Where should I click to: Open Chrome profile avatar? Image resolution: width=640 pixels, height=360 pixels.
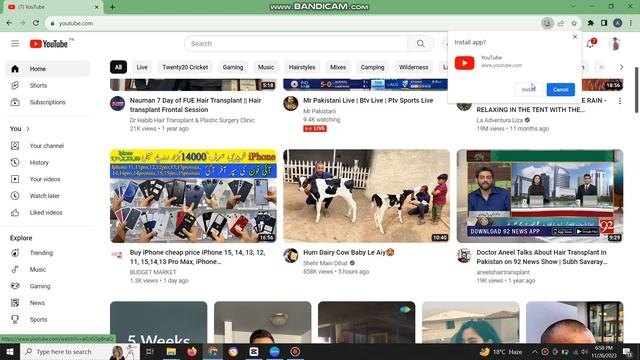(x=618, y=23)
